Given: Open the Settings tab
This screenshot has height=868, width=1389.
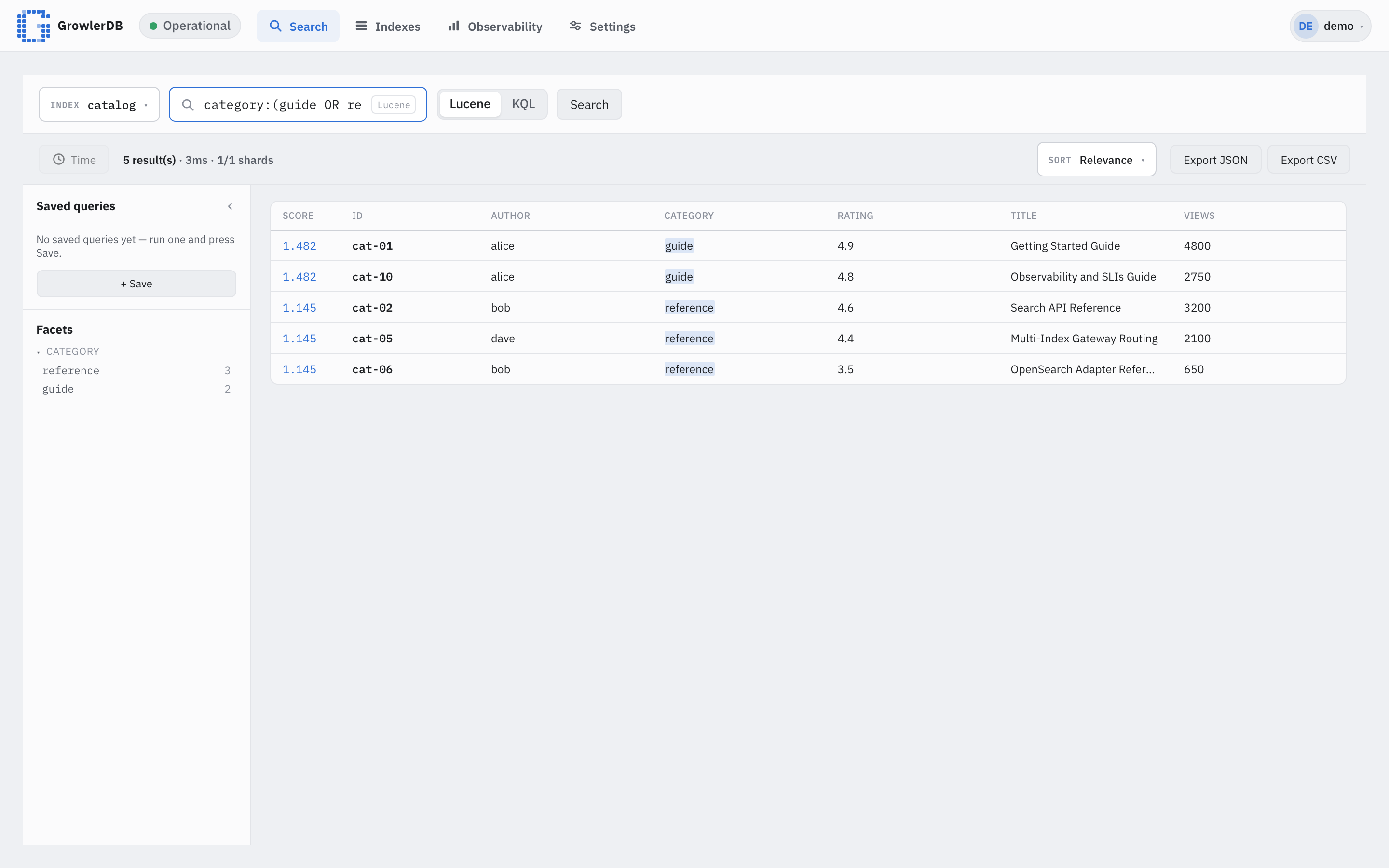Looking at the screenshot, I should pyautogui.click(x=602, y=27).
